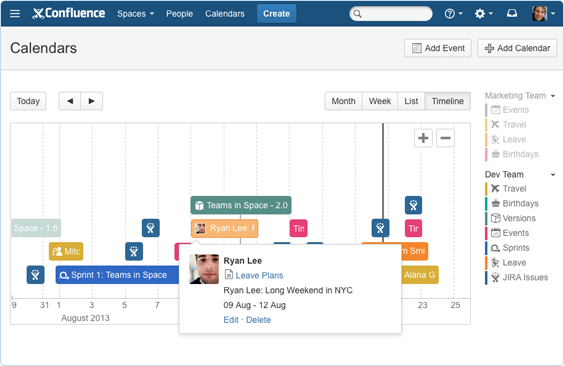This screenshot has height=366, width=564.
Task: Switch to the List view tab
Action: [x=411, y=101]
